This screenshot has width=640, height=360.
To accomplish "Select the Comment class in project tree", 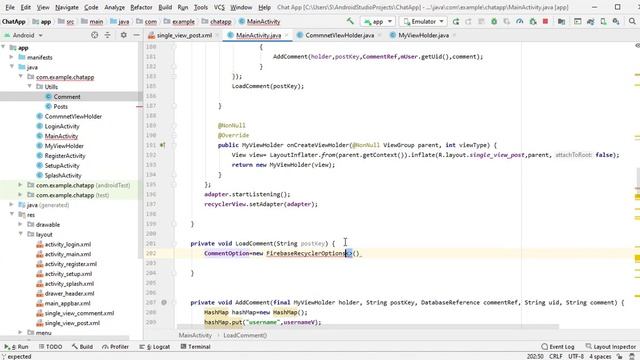I will pos(67,97).
